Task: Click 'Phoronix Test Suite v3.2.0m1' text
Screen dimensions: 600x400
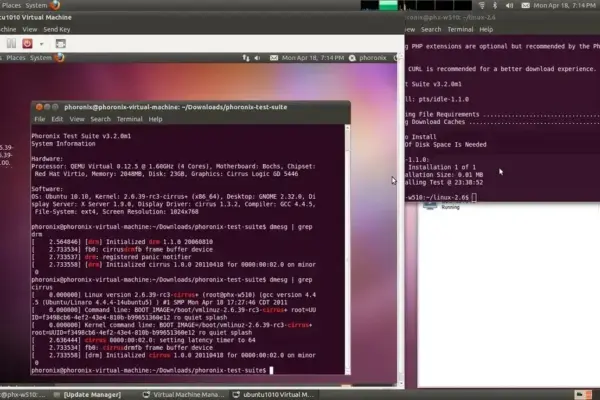Action: (81, 136)
